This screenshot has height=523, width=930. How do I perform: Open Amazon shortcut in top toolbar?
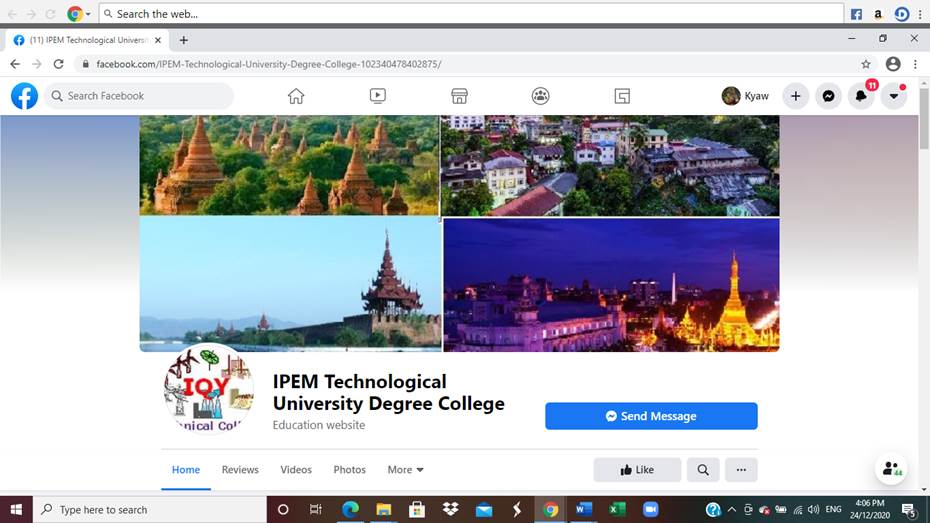click(878, 14)
